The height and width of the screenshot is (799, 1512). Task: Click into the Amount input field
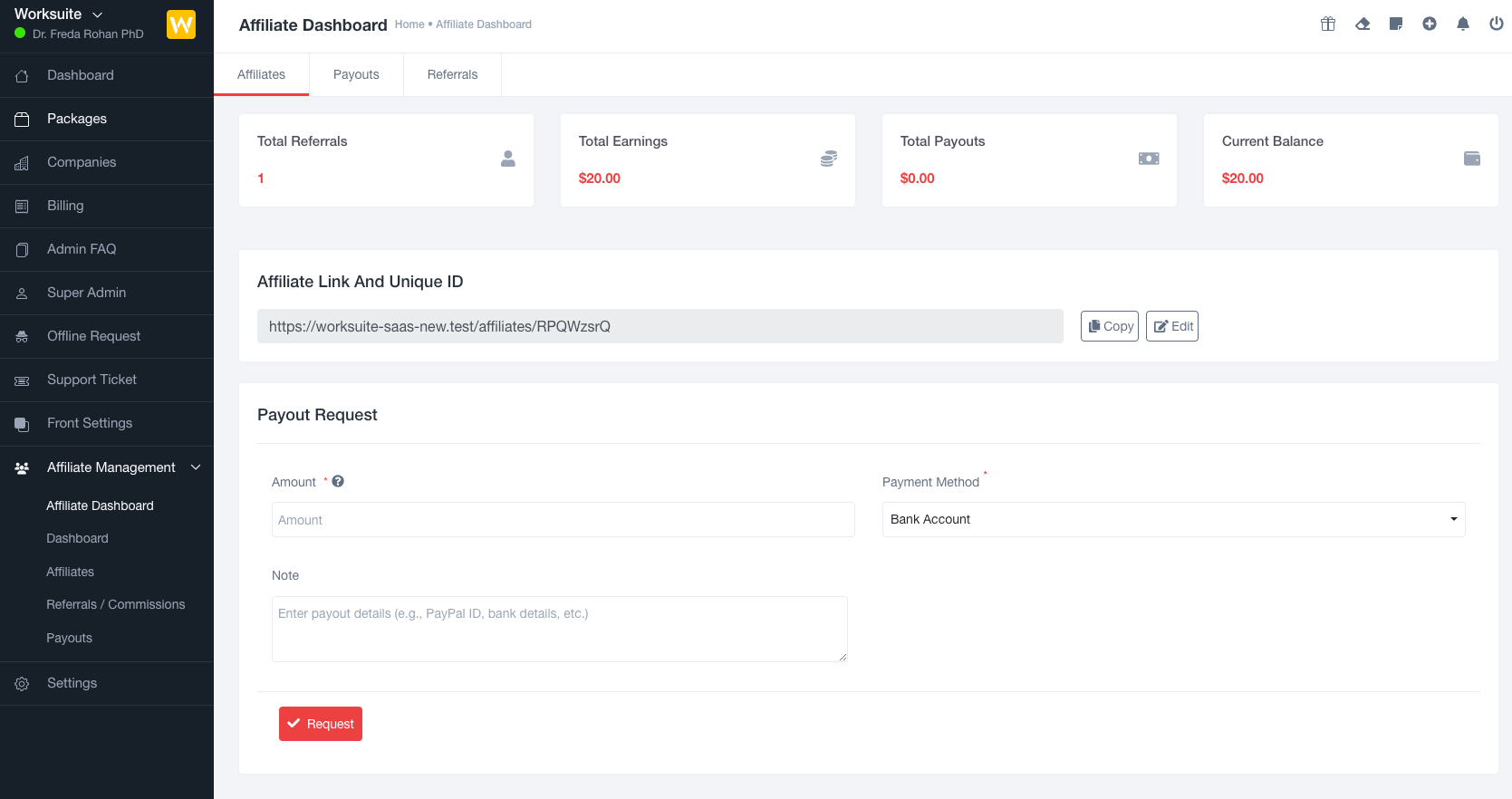point(563,520)
